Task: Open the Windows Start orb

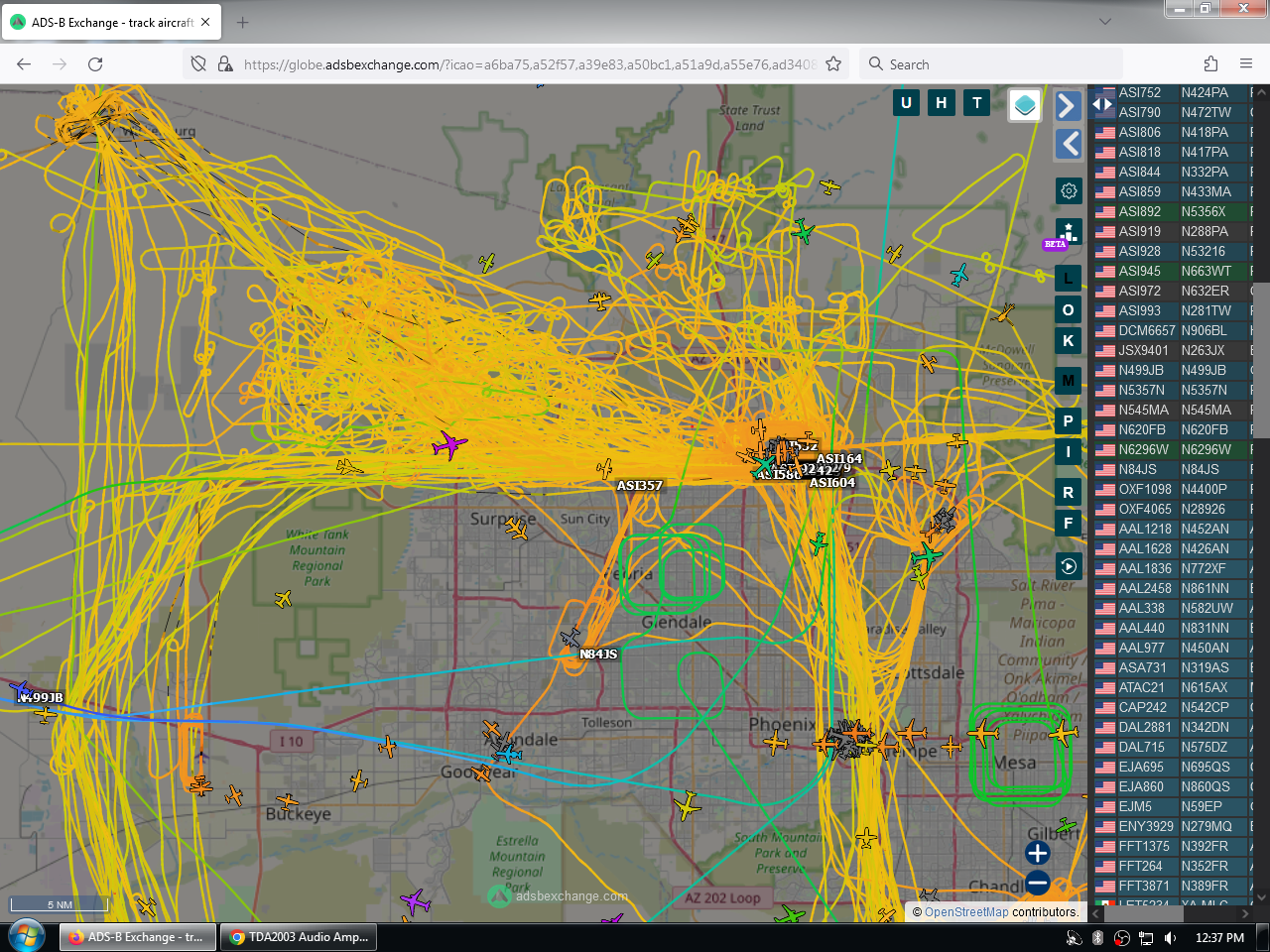Action: (x=26, y=936)
